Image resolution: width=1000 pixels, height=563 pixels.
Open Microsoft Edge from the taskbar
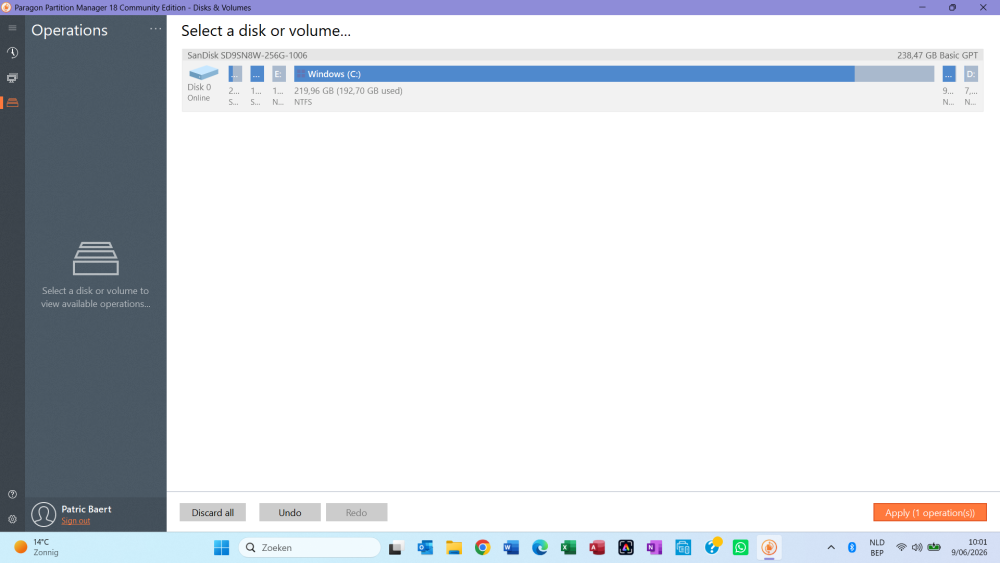click(x=540, y=547)
